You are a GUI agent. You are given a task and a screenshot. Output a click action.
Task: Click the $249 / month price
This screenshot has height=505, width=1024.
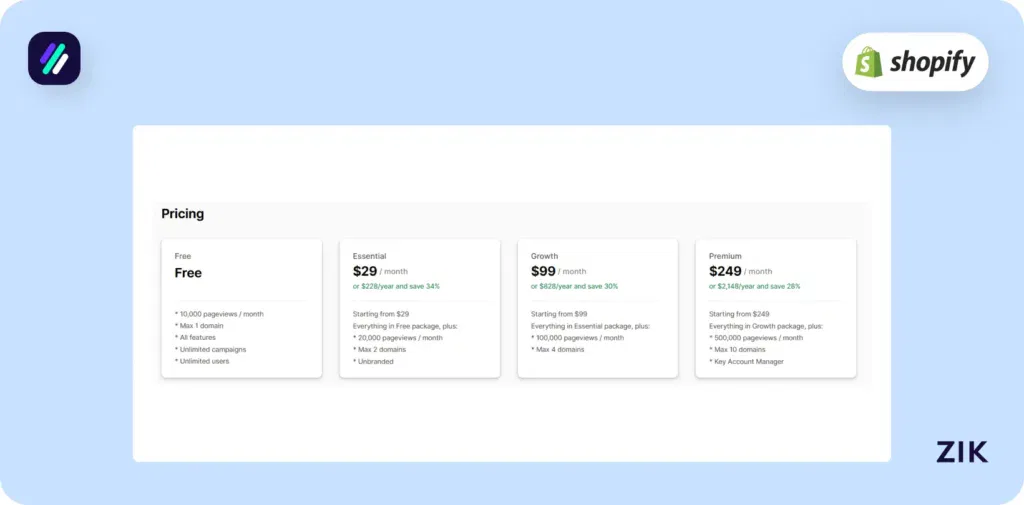tap(741, 271)
